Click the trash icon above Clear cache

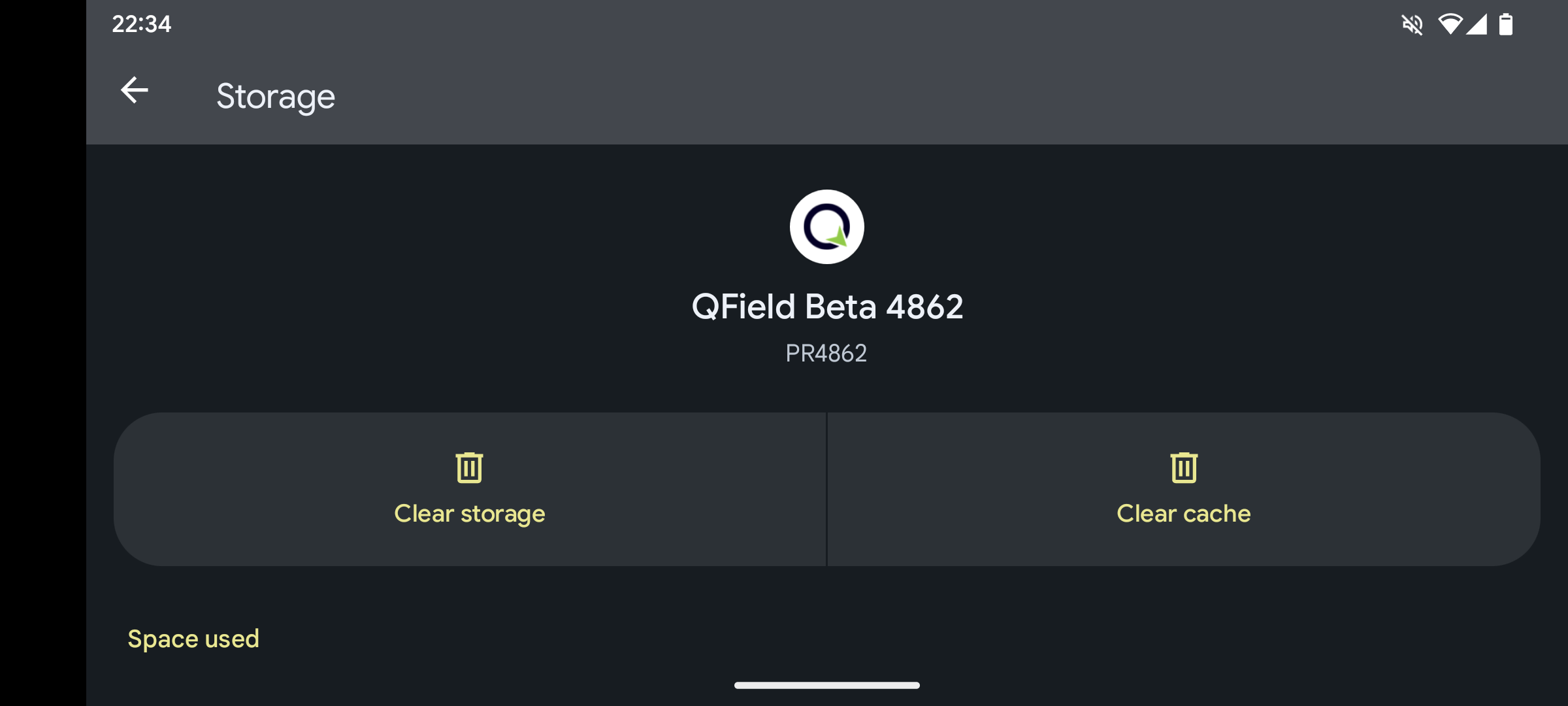click(1184, 467)
